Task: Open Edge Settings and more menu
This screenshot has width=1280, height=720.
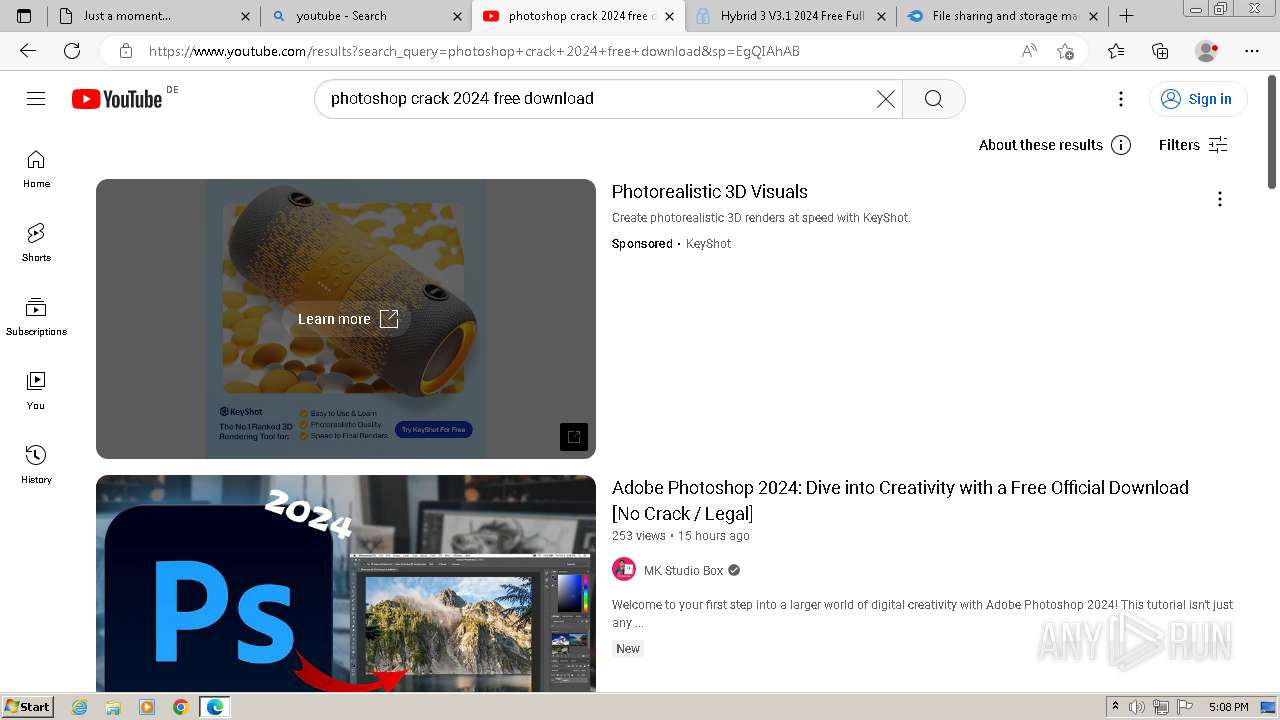Action: (1252, 51)
